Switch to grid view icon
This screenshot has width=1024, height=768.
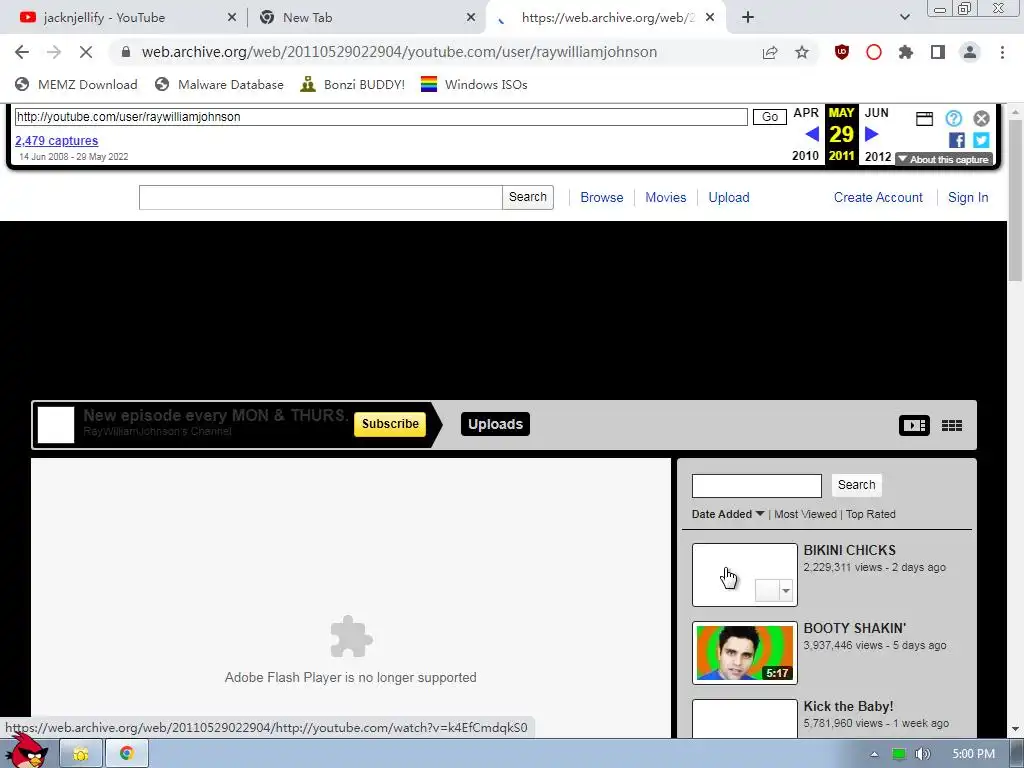pos(952,425)
